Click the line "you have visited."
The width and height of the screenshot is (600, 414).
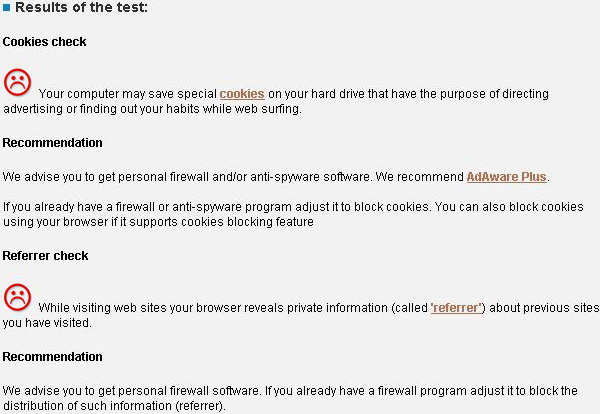[47, 323]
